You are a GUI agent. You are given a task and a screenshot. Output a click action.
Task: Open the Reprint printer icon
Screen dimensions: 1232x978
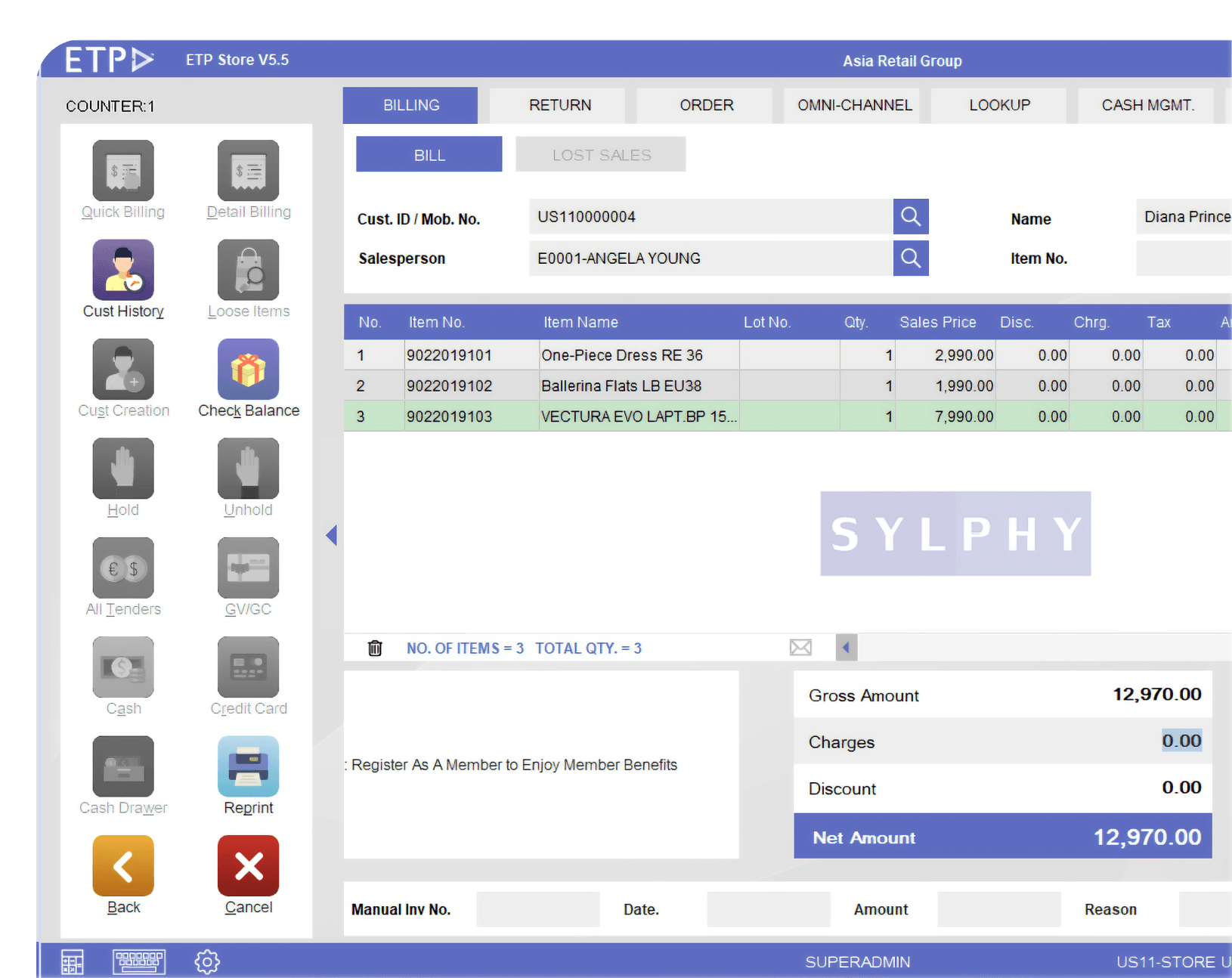pos(248,767)
